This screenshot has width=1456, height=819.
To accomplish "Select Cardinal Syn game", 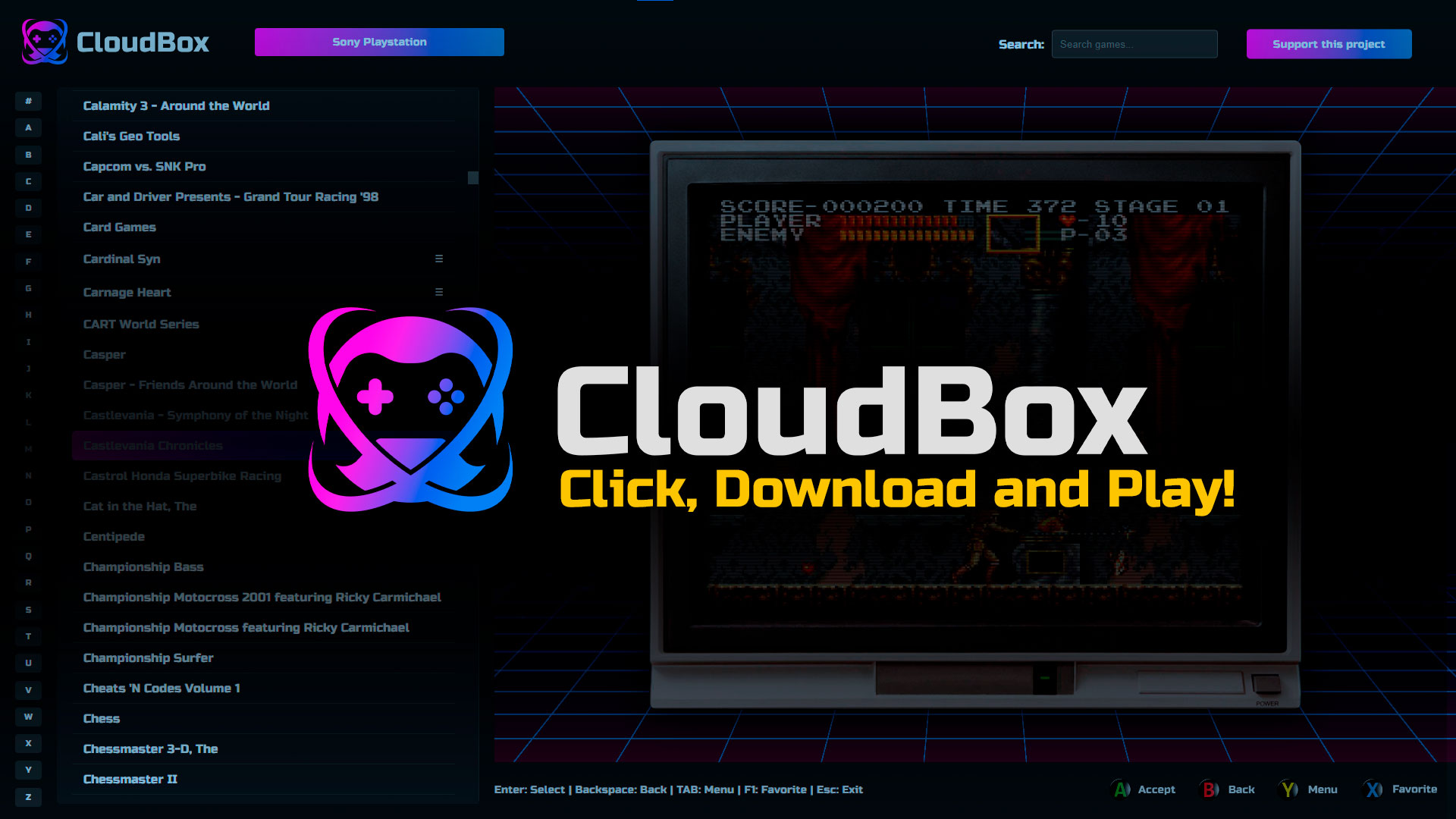I will (264, 259).
